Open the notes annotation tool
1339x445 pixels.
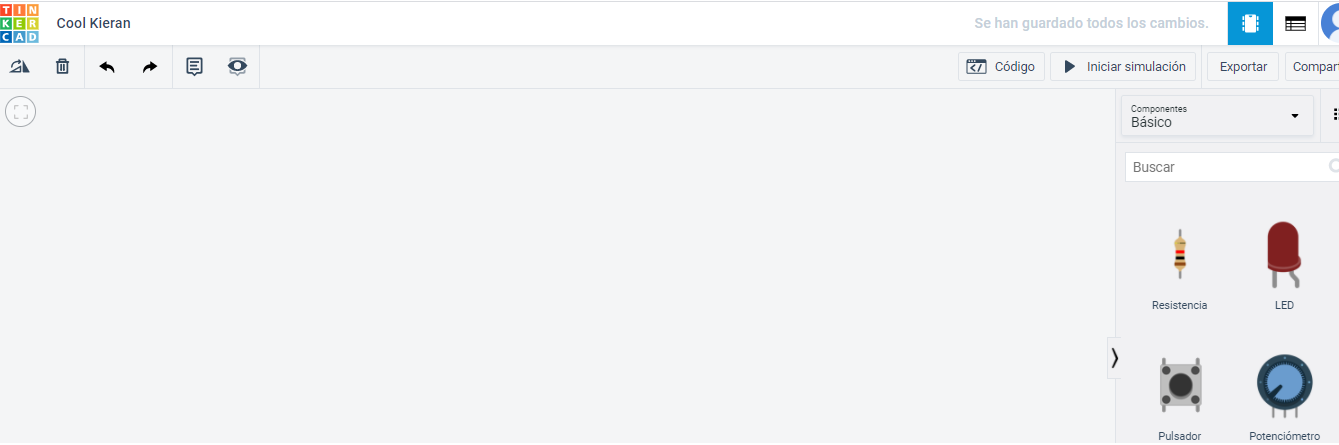(x=195, y=67)
